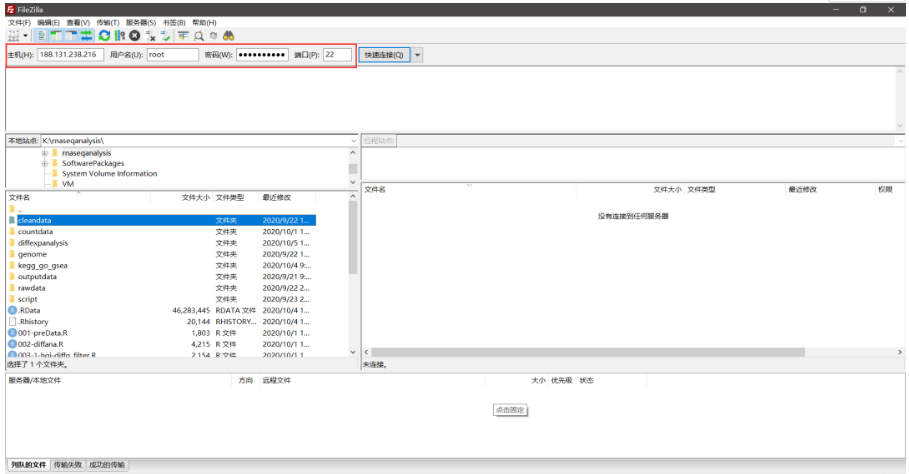Open the Site Manager icon

(12, 35)
